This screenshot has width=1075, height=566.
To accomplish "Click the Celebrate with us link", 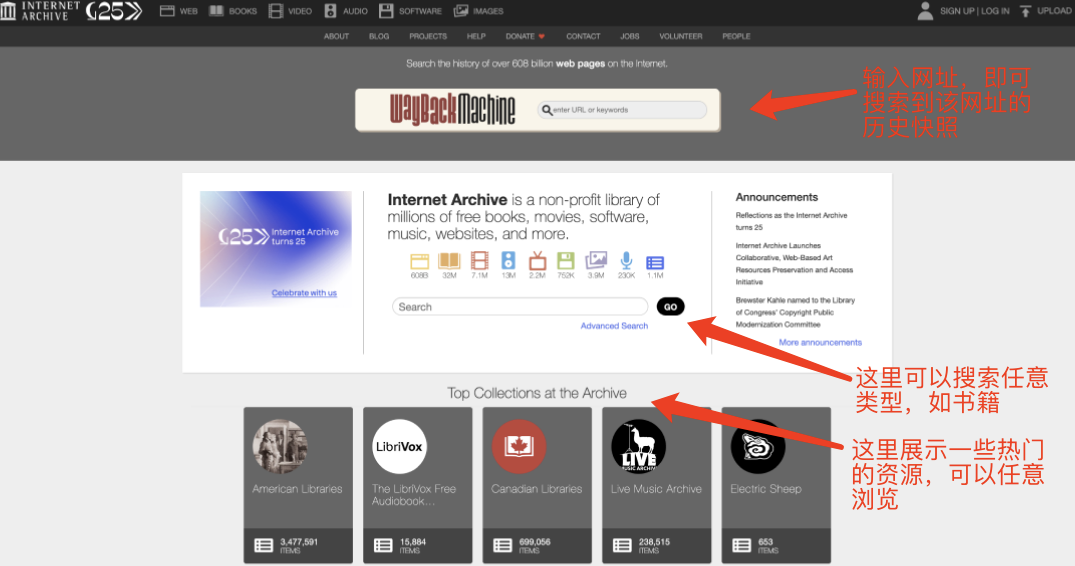I will [x=304, y=293].
